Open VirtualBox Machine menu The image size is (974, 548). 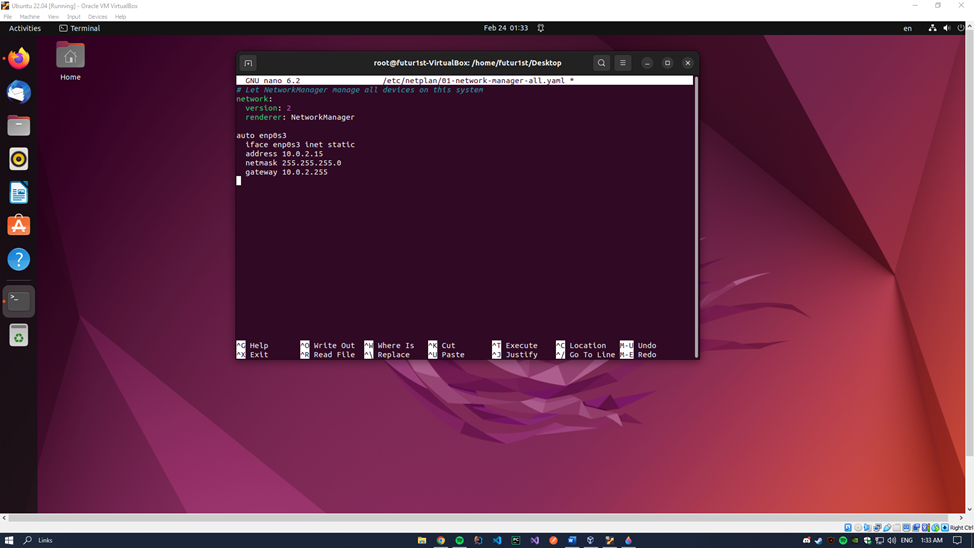pos(29,17)
